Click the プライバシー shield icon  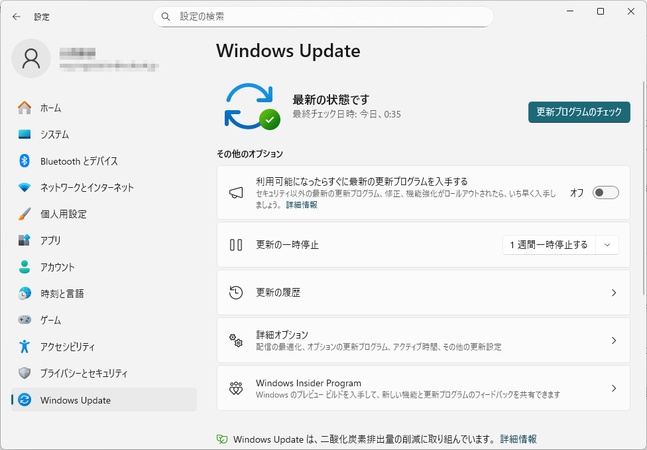pos(24,373)
